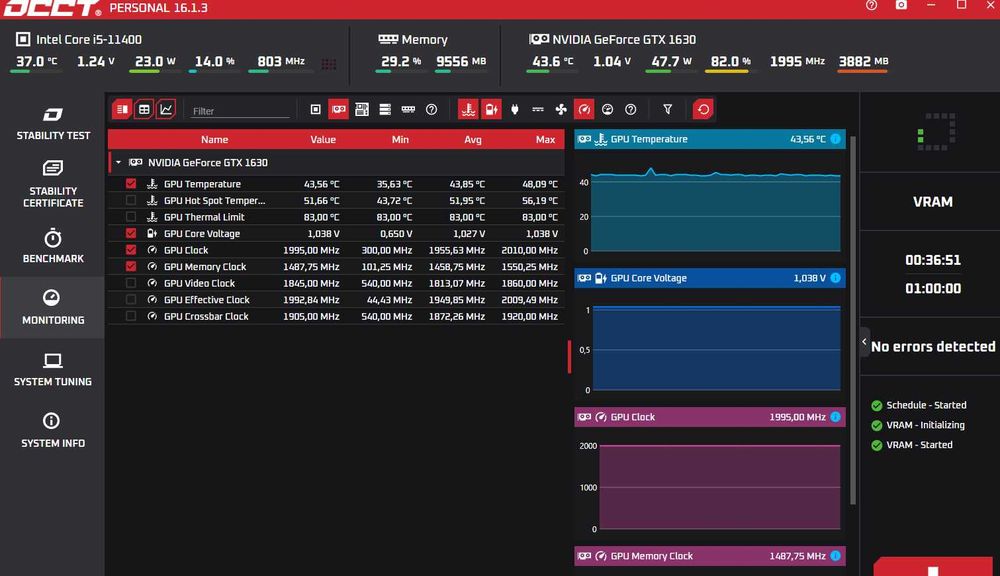The height and width of the screenshot is (576, 1000).
Task: Check the GPU Thermal Limit checkbox
Action: [131, 217]
